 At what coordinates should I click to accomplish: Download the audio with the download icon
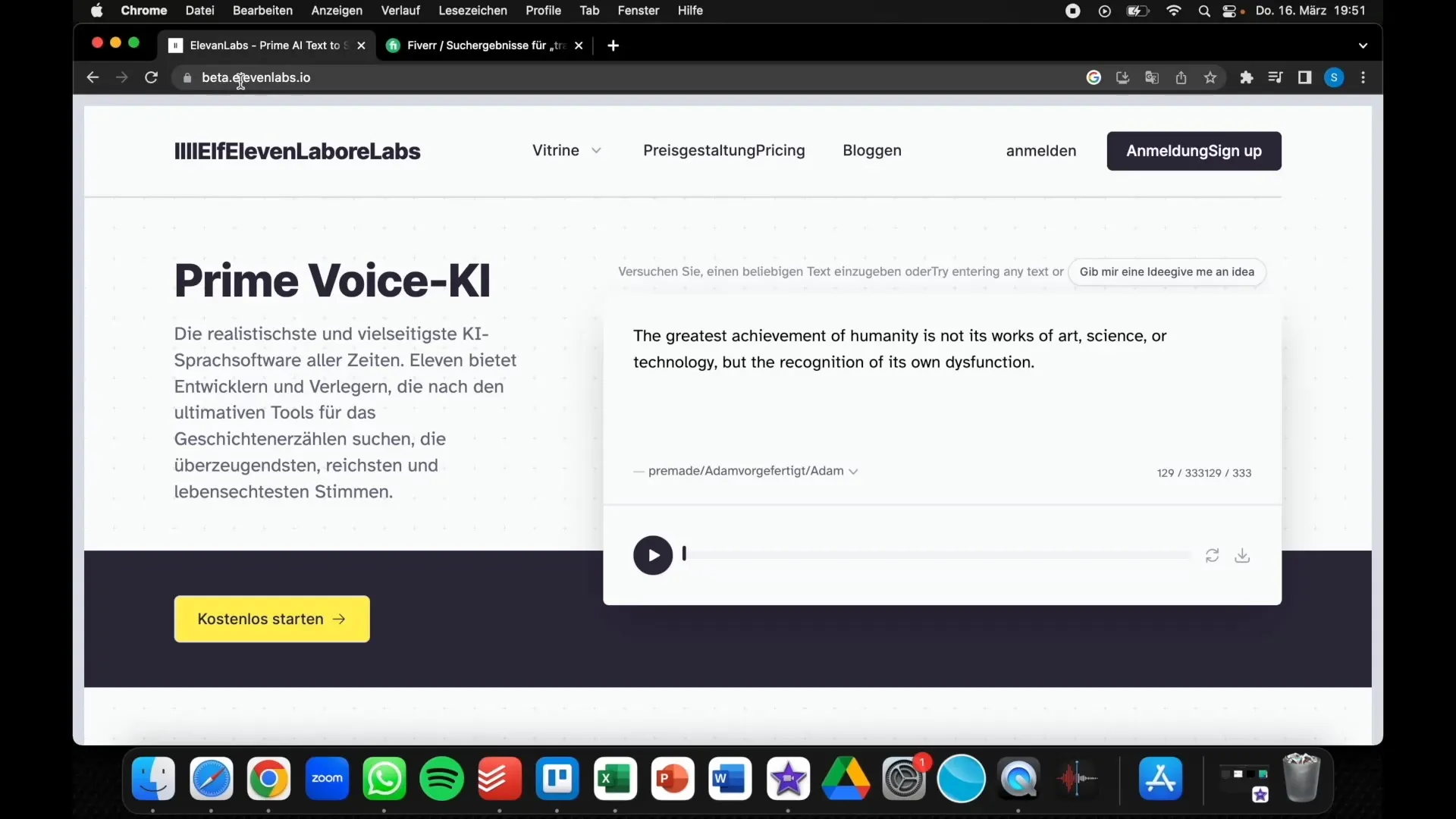point(1242,556)
